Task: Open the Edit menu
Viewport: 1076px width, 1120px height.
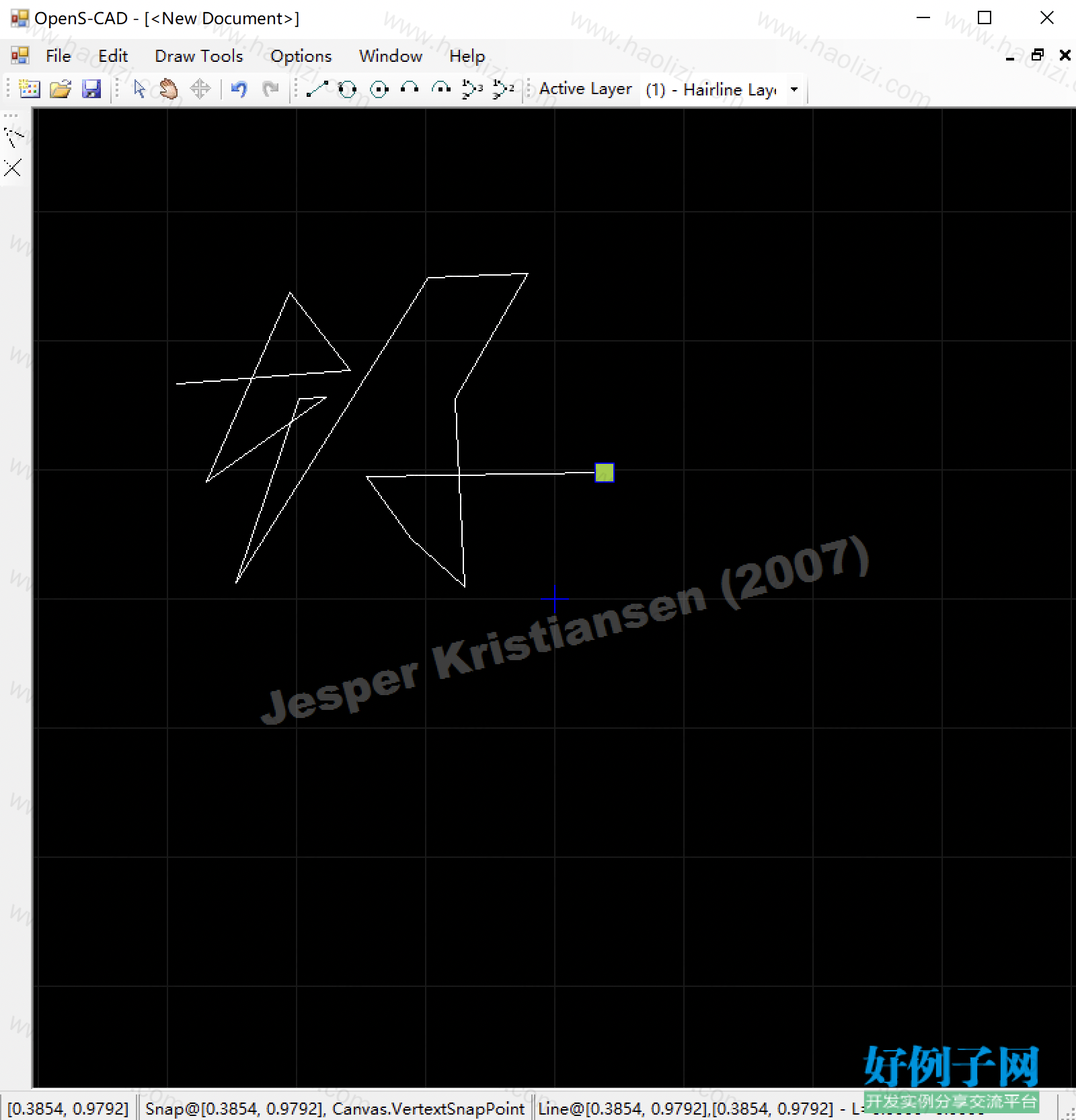Action: [113, 56]
